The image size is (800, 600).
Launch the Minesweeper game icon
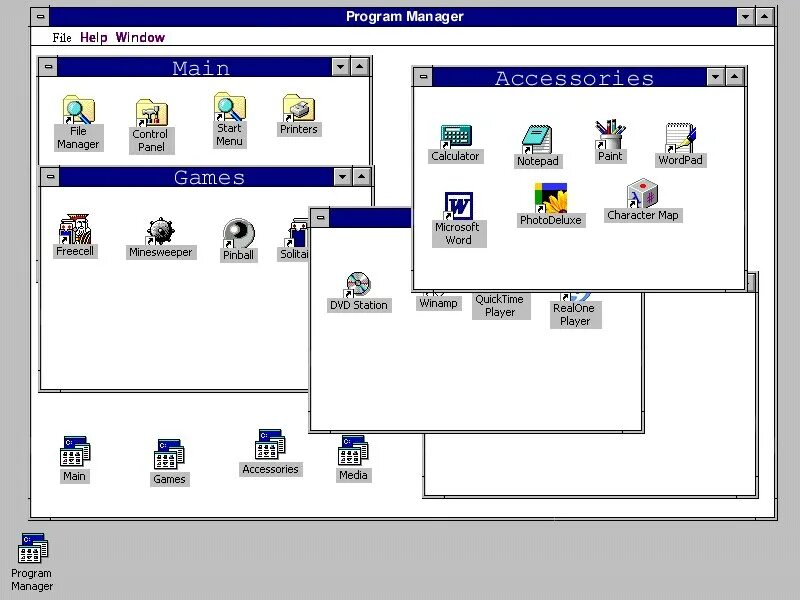[x=161, y=238]
